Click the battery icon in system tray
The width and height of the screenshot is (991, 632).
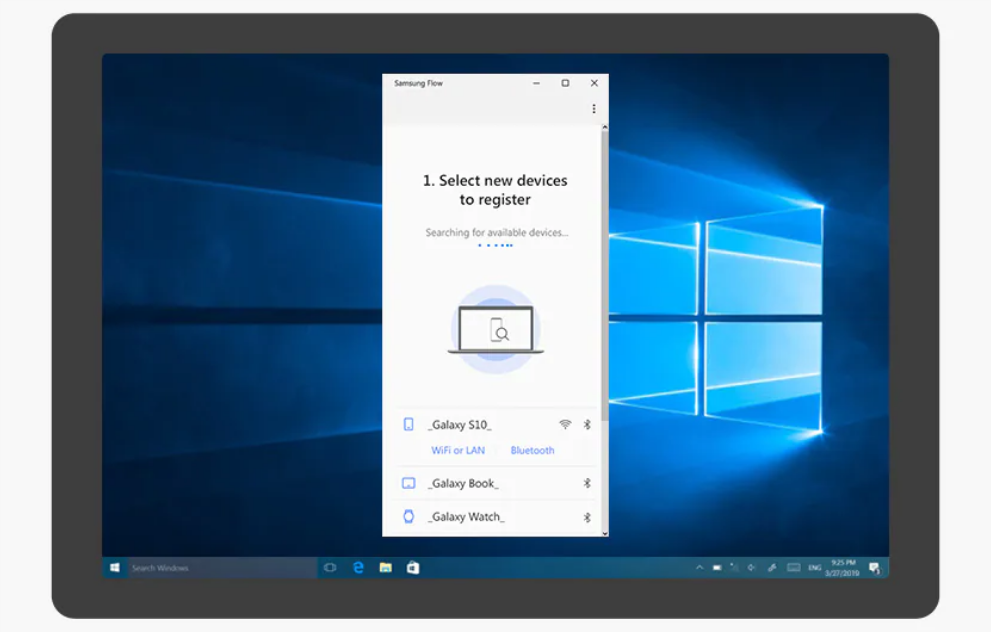pos(717,568)
